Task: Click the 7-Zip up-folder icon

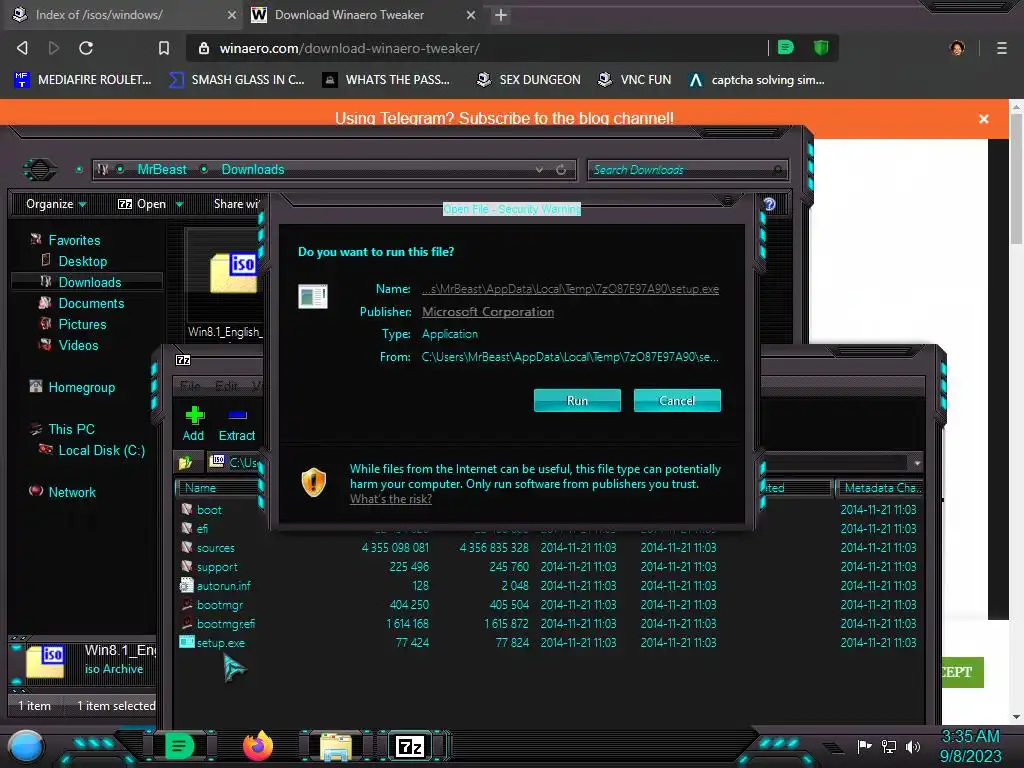Action: pos(185,462)
